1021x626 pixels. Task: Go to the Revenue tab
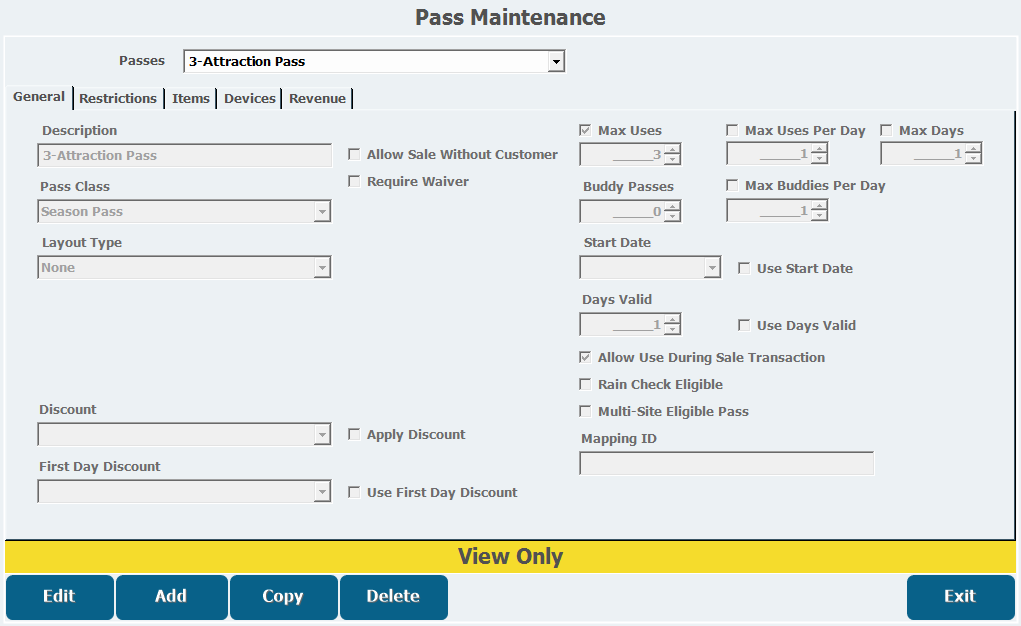coord(317,98)
